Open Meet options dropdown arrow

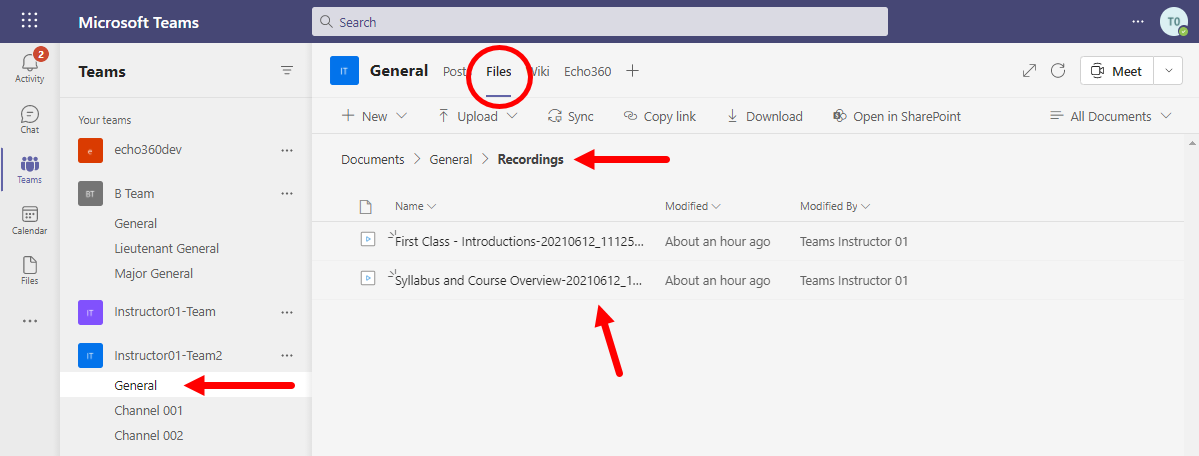1168,71
